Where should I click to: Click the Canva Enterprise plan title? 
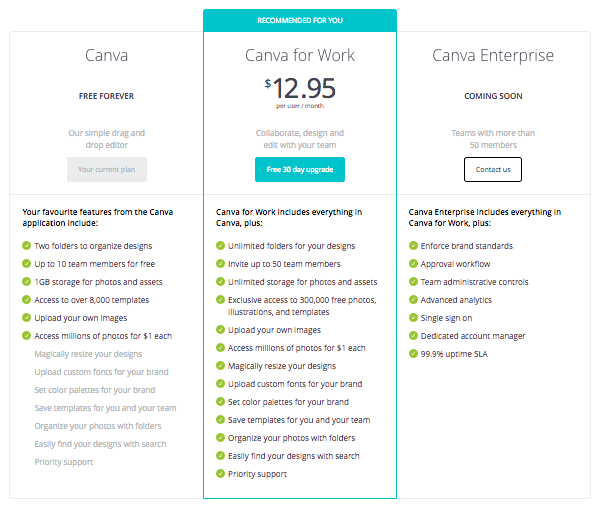493,56
